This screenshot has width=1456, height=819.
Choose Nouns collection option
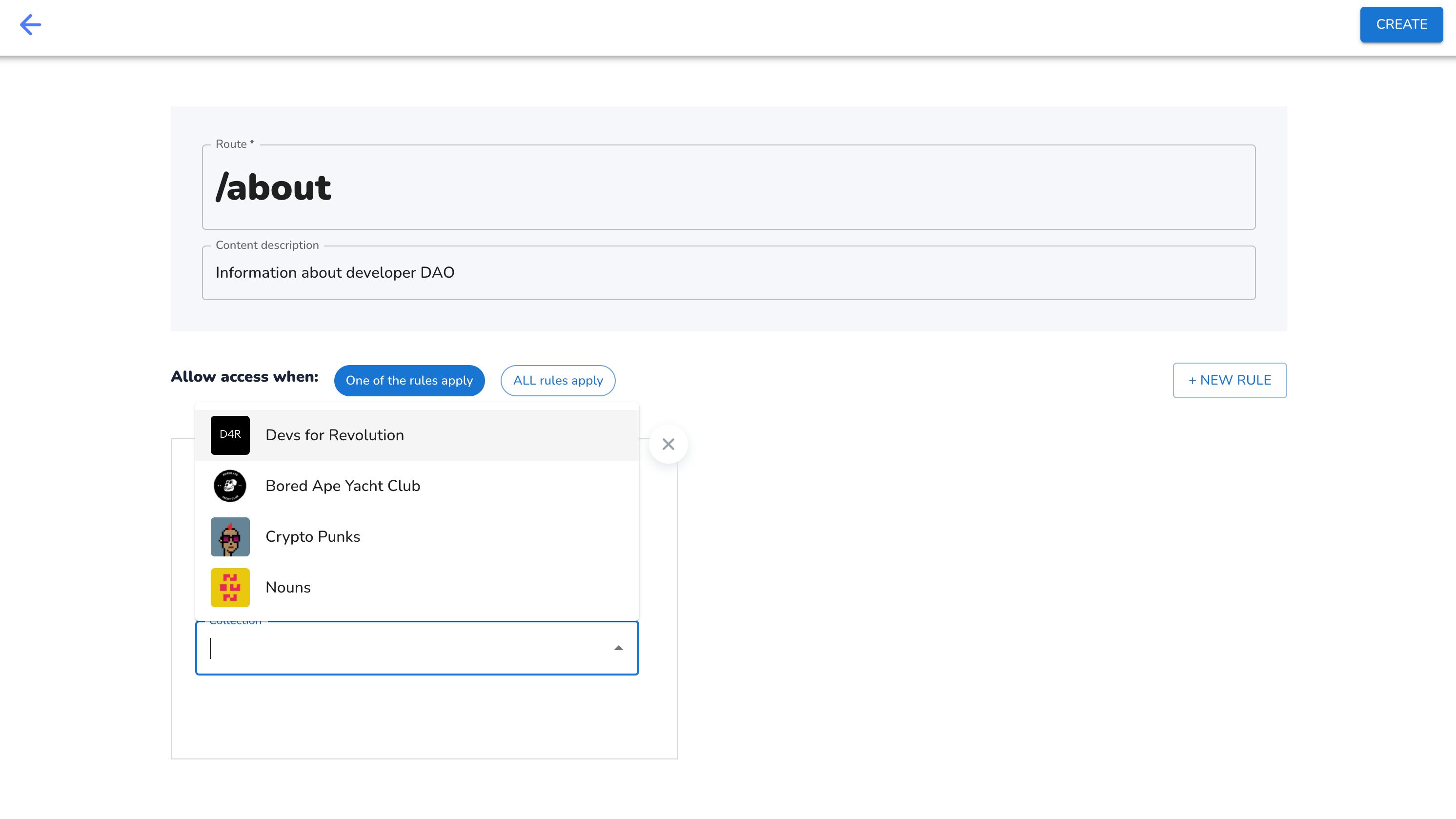coord(417,588)
